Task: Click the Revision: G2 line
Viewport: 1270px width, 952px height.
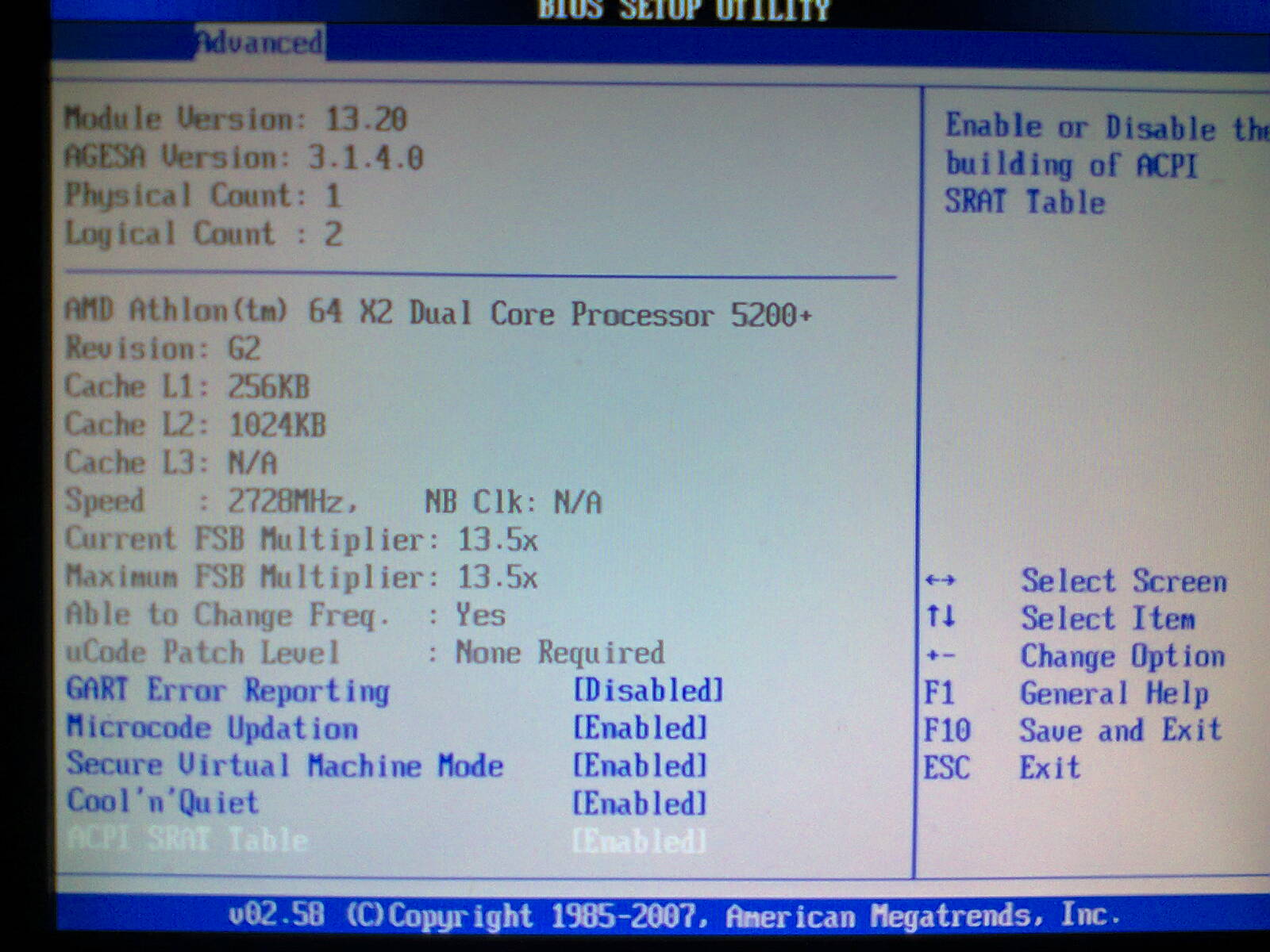Action: pos(163,348)
